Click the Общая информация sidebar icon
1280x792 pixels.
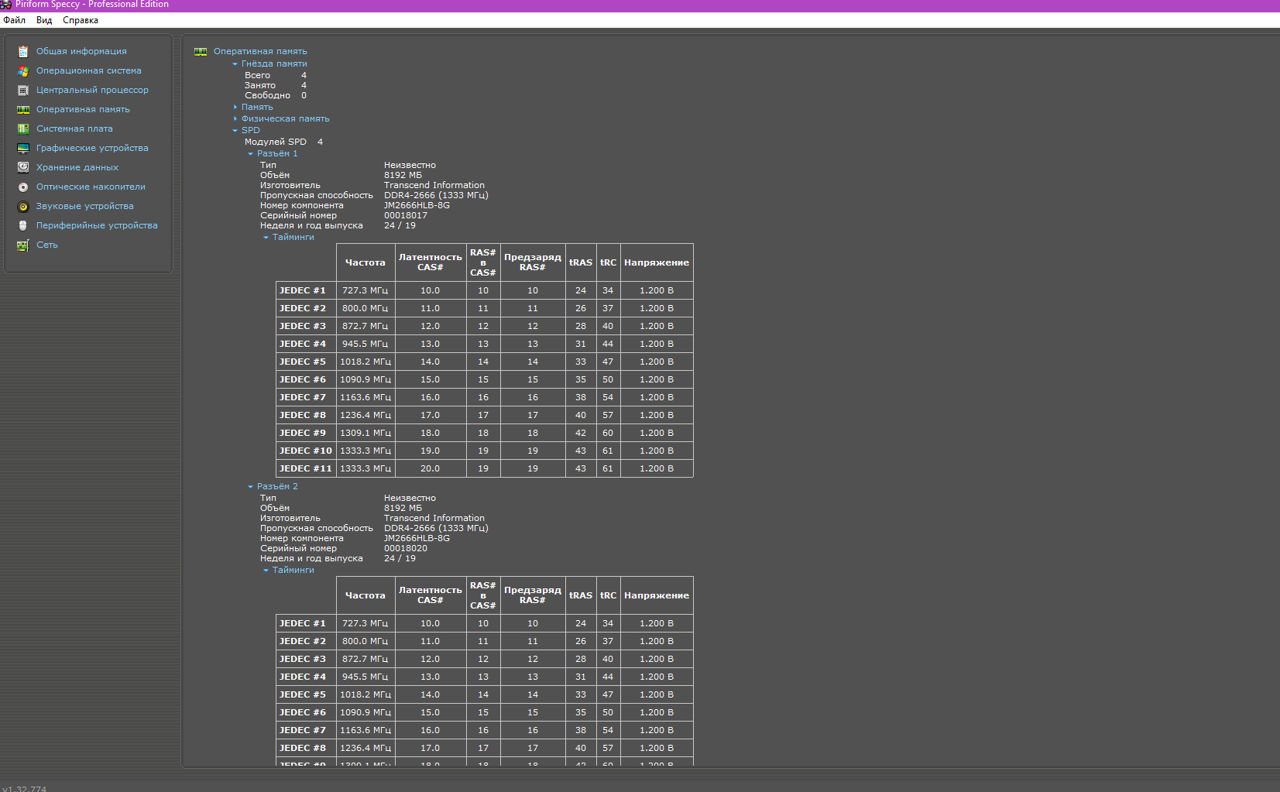[23, 51]
